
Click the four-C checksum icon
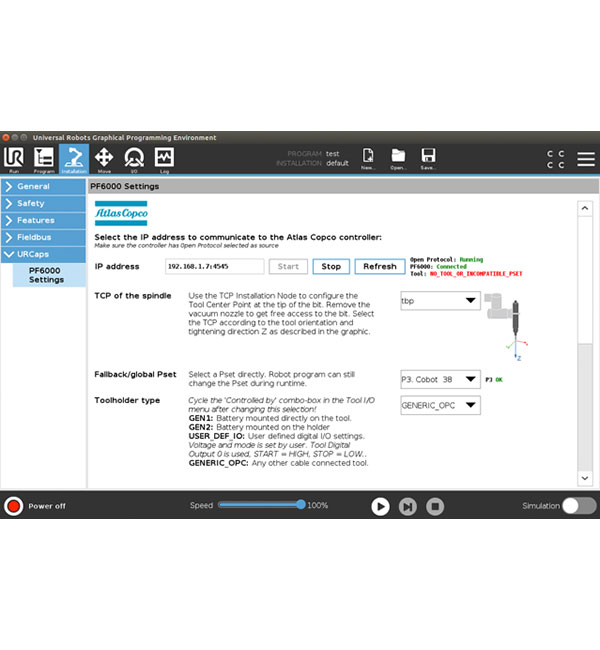pos(555,159)
